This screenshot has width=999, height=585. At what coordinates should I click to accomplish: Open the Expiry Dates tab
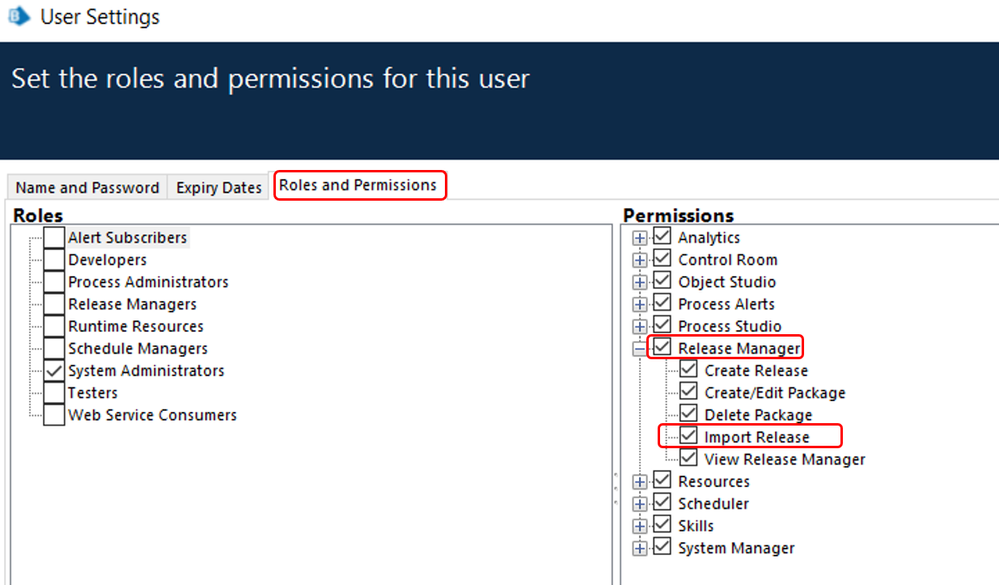pos(219,188)
